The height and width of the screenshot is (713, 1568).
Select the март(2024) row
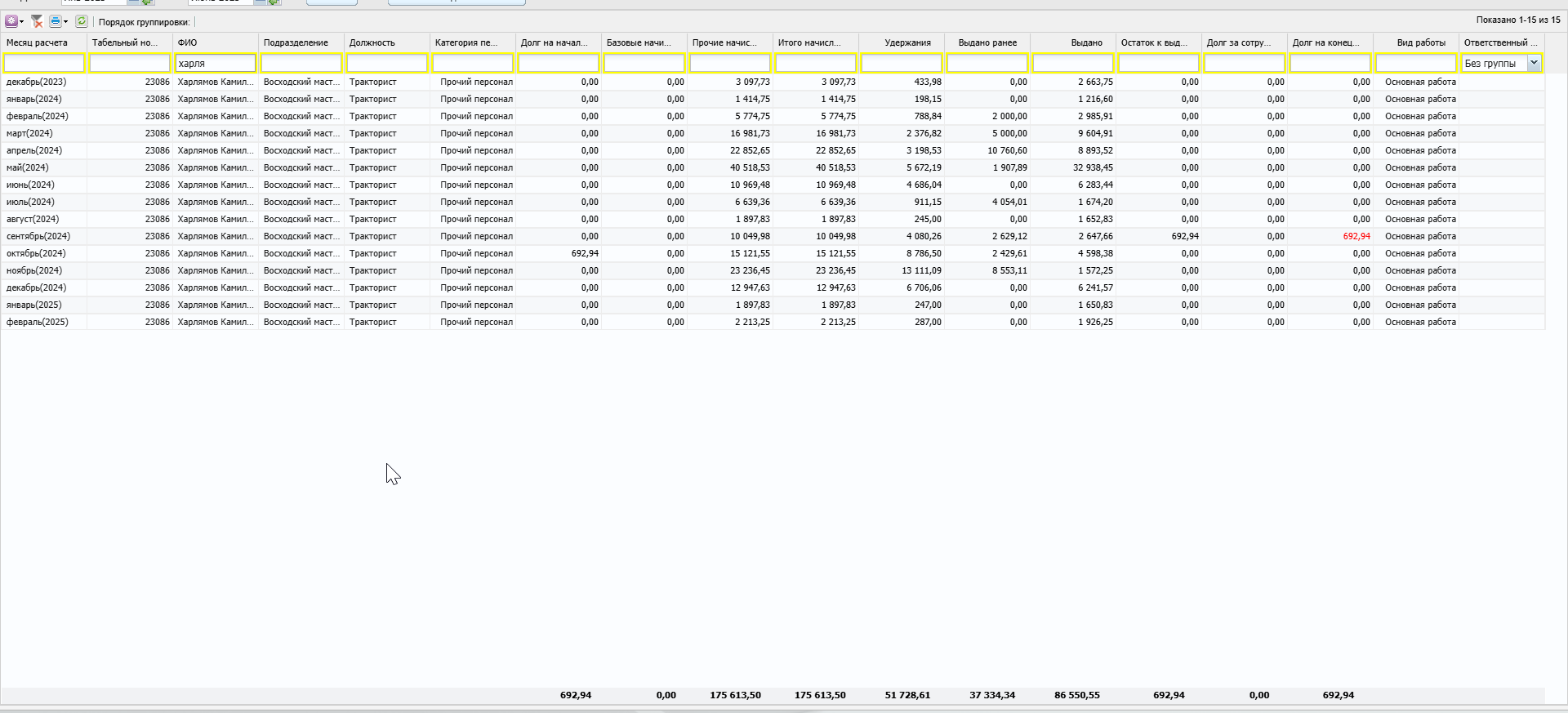773,133
